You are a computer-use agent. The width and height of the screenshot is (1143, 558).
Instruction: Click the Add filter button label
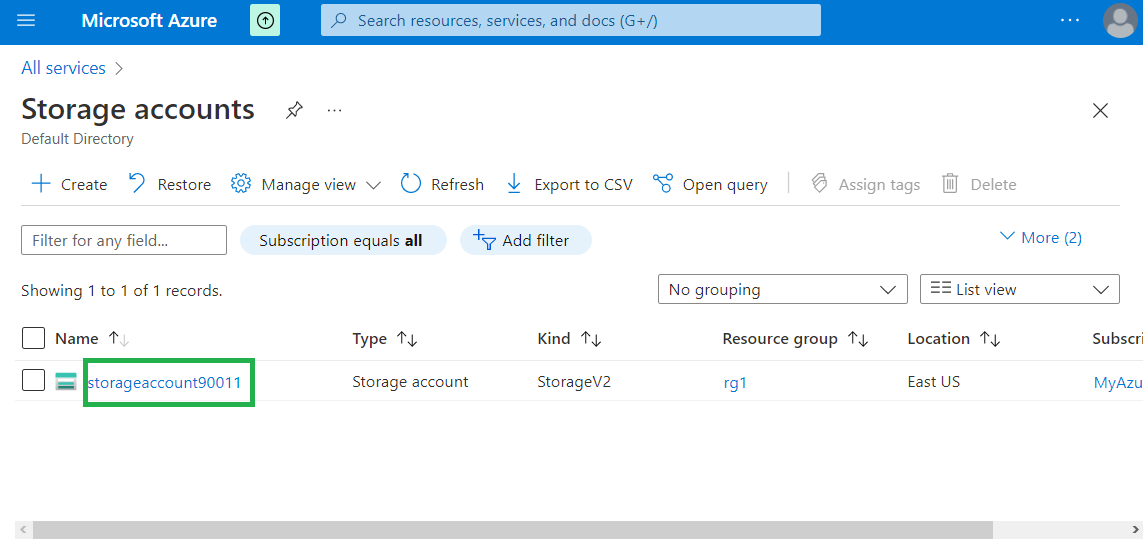coord(536,240)
